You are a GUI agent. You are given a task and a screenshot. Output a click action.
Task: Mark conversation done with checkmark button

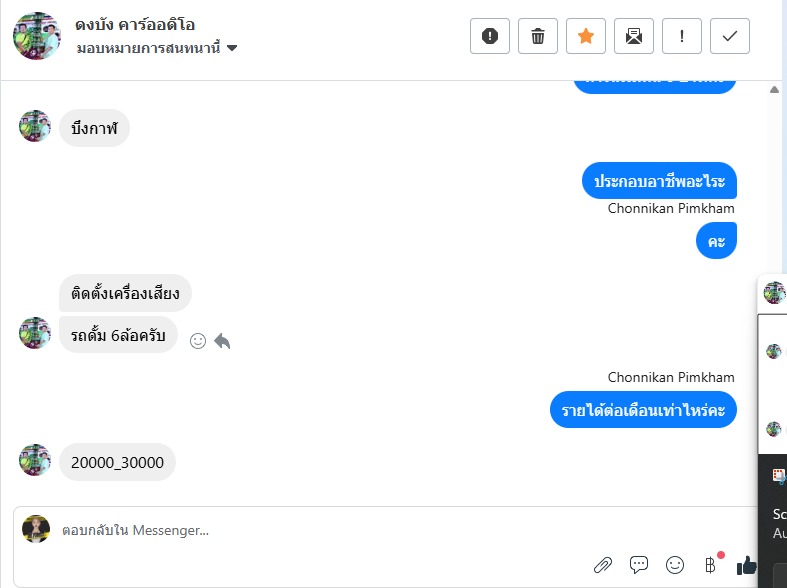[x=730, y=36]
